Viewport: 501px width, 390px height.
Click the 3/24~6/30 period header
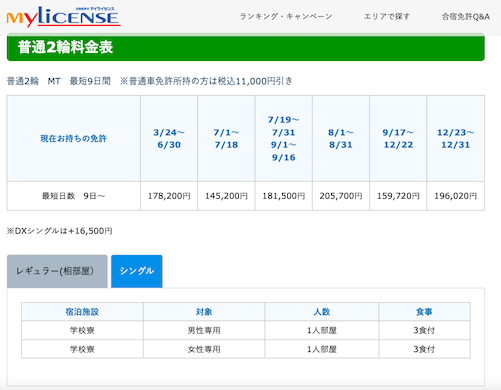[169, 138]
